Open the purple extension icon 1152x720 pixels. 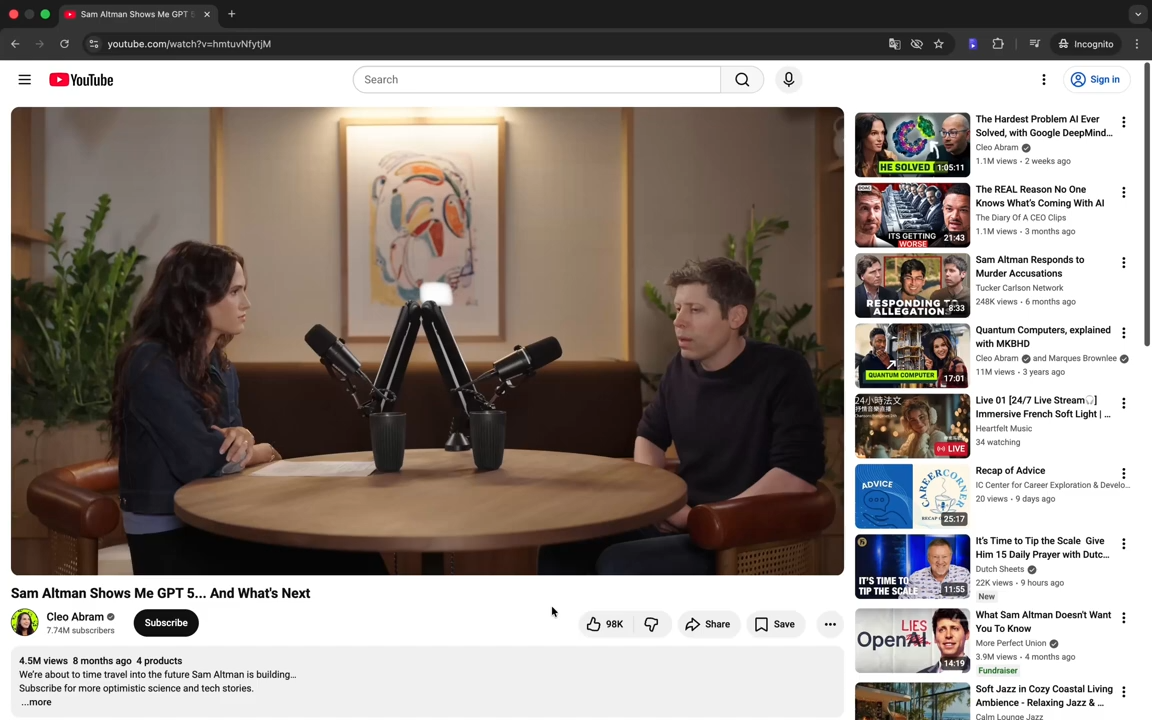973,44
